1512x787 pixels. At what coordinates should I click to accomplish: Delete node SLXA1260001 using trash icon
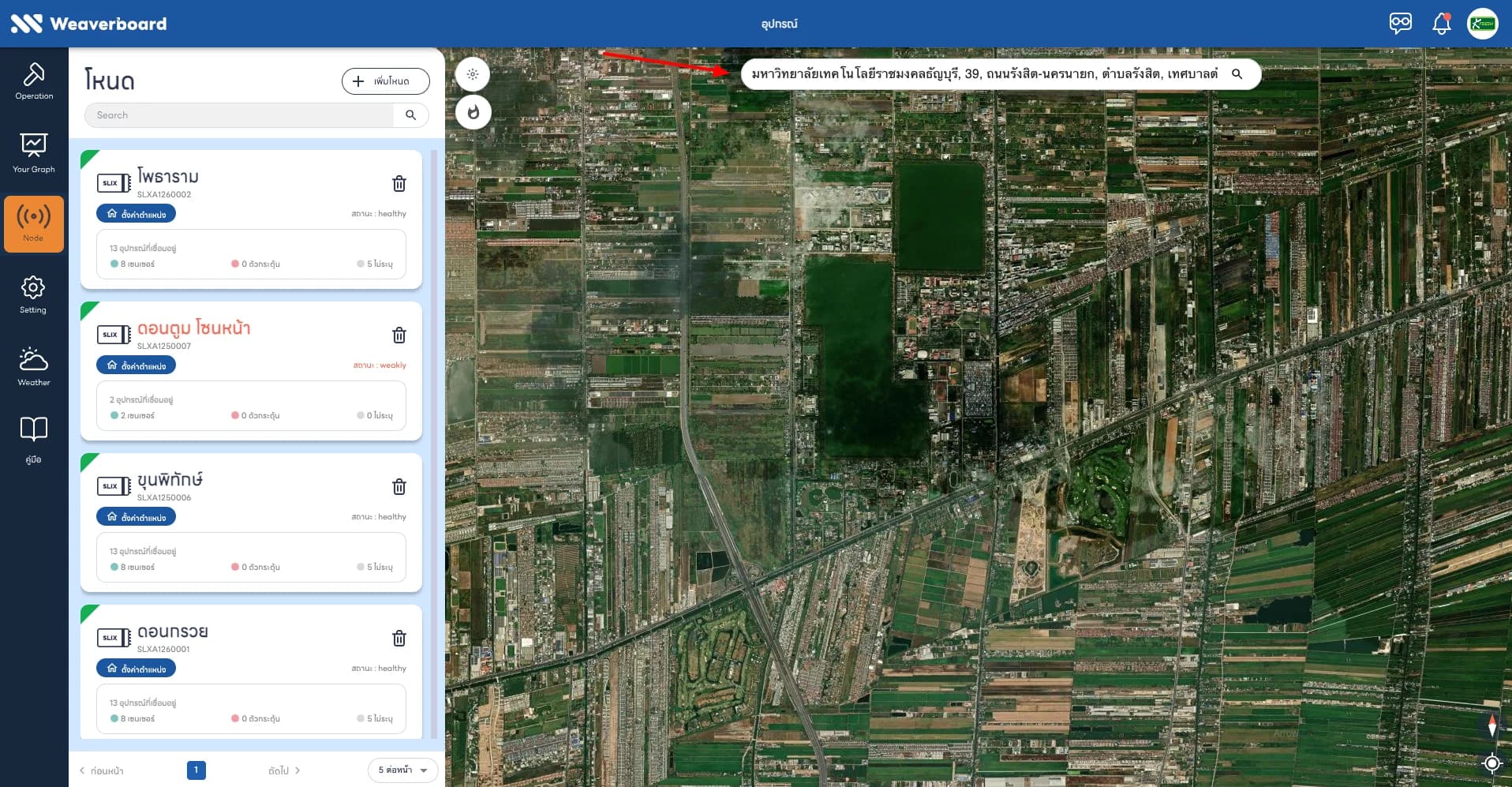coord(399,638)
